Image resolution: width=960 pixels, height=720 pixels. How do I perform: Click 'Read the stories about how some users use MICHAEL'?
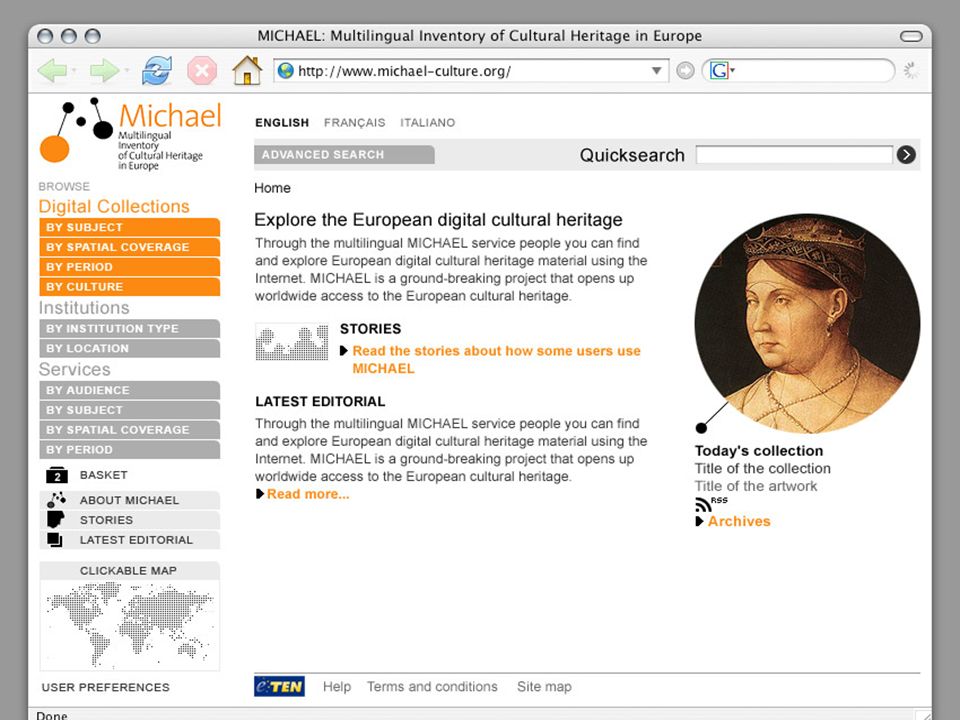(497, 359)
